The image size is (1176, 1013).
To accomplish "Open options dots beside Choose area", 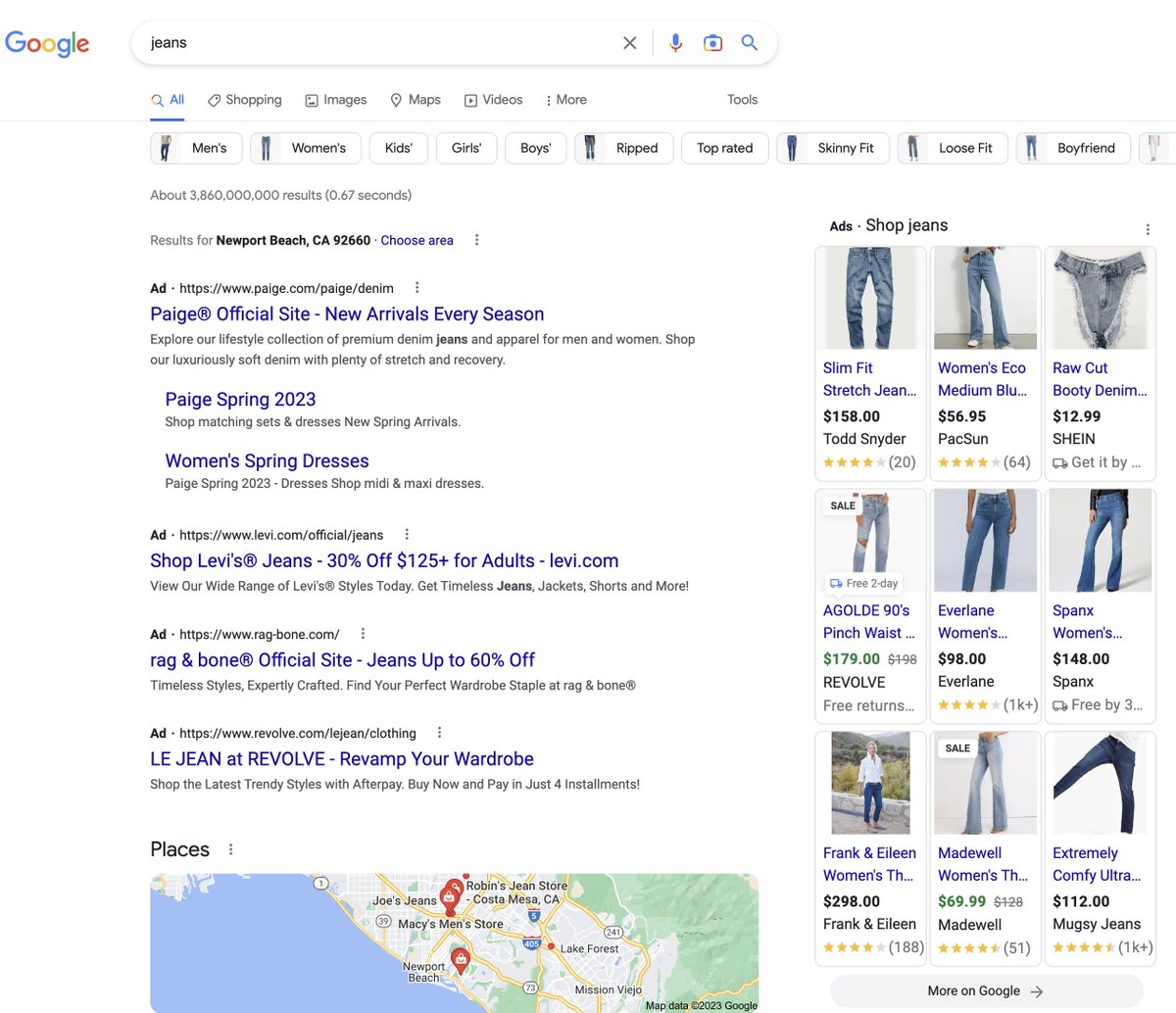I will pos(477,240).
